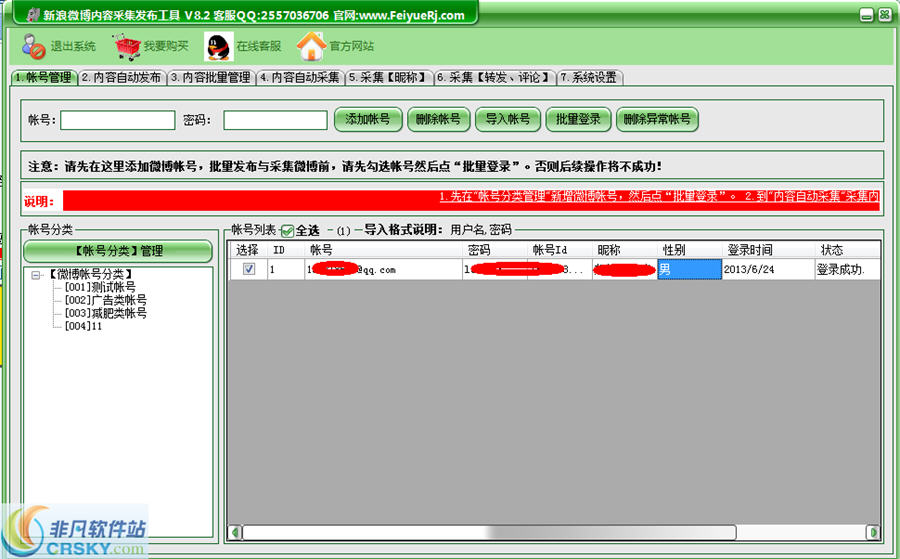This screenshot has height=559, width=900.
Task: Click the 性别 column header
Action: tap(689, 250)
